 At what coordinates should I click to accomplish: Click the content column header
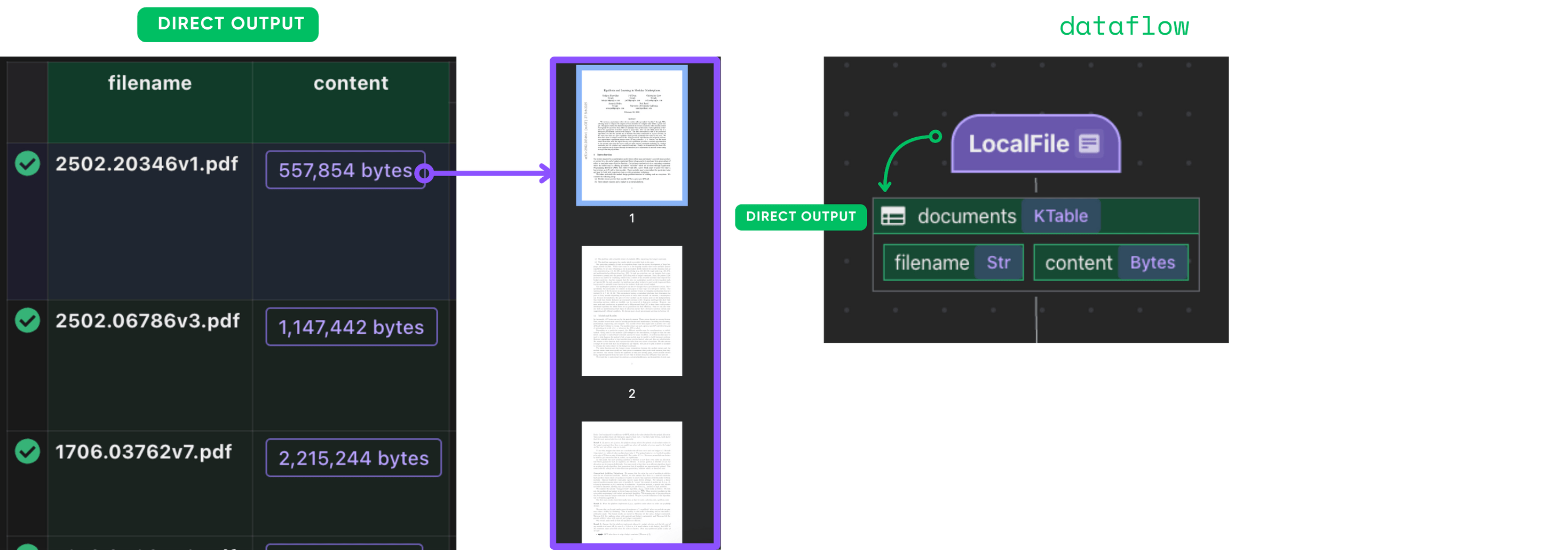pos(351,83)
